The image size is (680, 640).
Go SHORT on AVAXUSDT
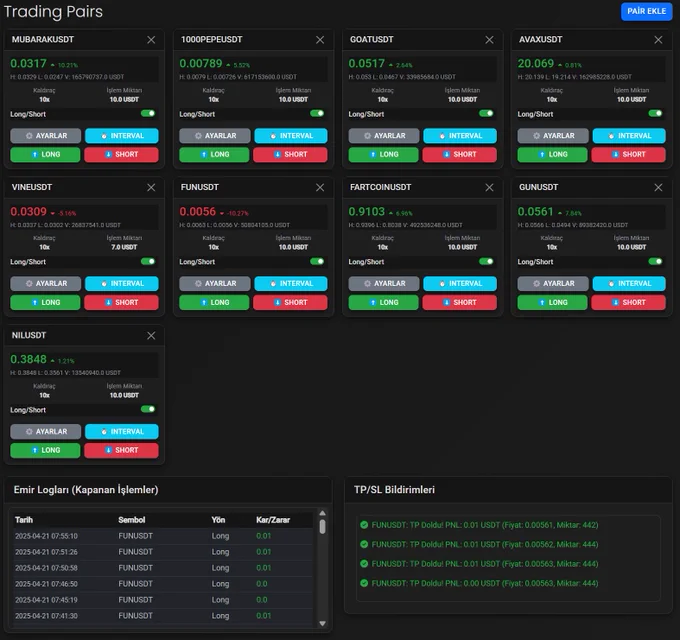tap(629, 154)
